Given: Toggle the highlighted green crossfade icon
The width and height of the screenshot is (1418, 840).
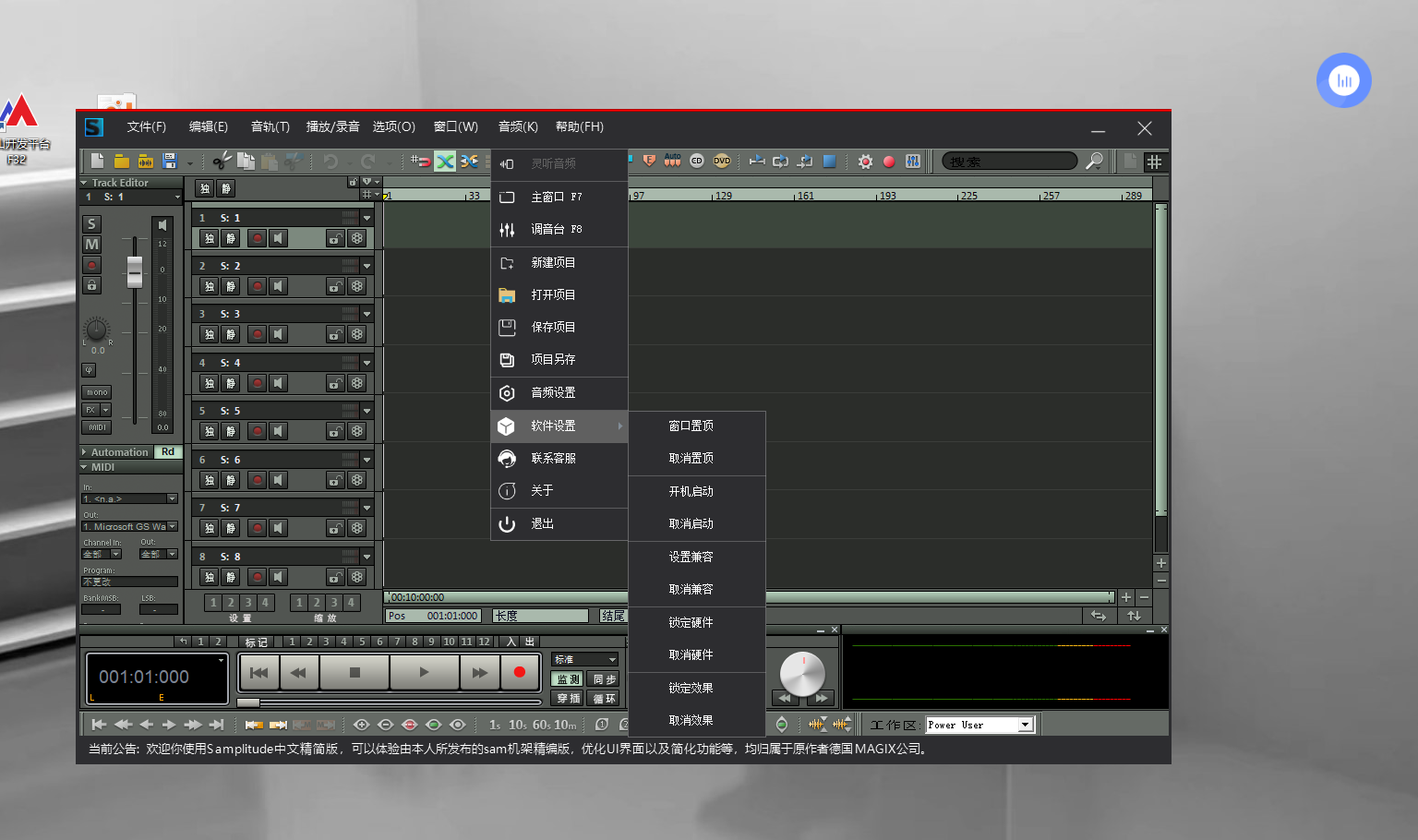Looking at the screenshot, I should pyautogui.click(x=445, y=162).
